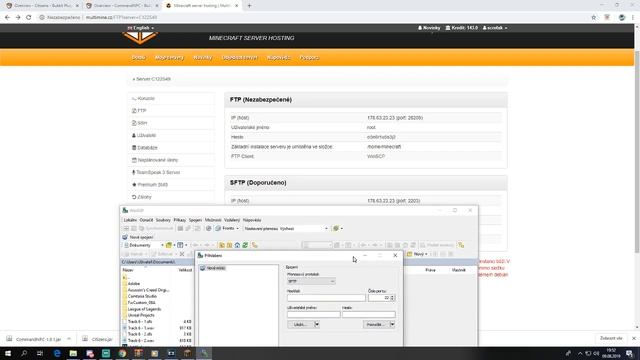
Task: Open the English language dropdown
Action: [x=141, y=28]
